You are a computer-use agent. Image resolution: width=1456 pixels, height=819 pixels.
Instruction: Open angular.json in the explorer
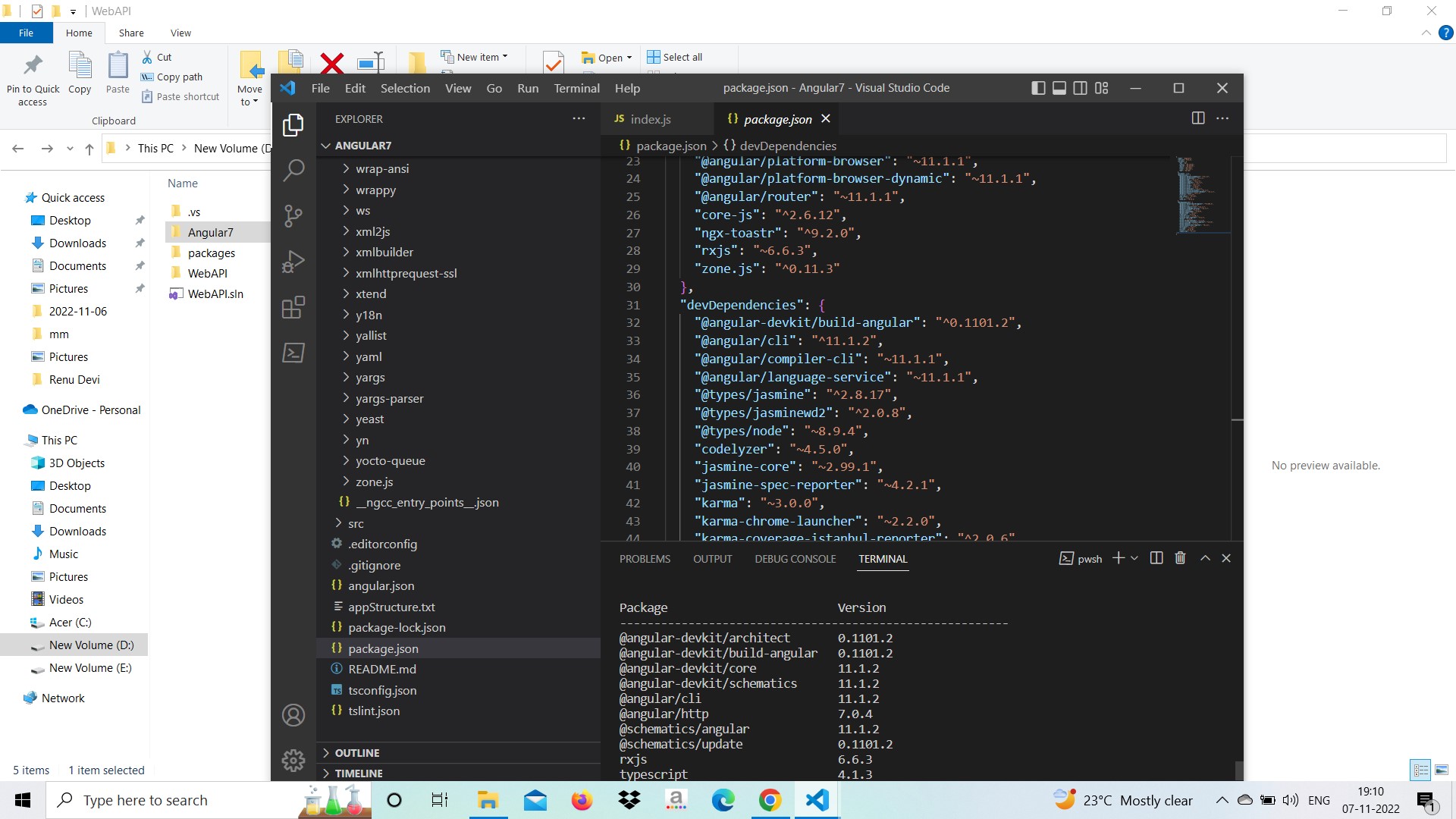click(381, 585)
